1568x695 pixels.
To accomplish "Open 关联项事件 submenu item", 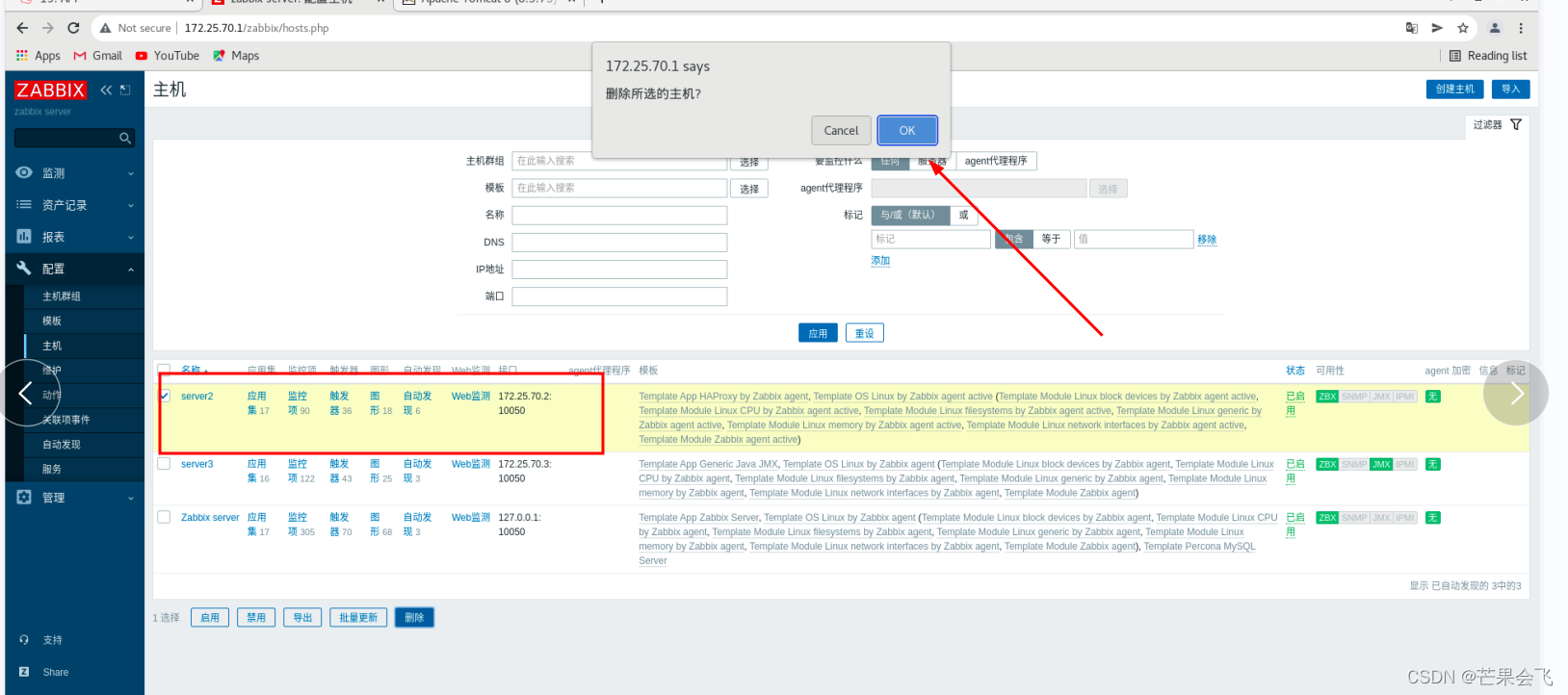I will click(x=66, y=420).
